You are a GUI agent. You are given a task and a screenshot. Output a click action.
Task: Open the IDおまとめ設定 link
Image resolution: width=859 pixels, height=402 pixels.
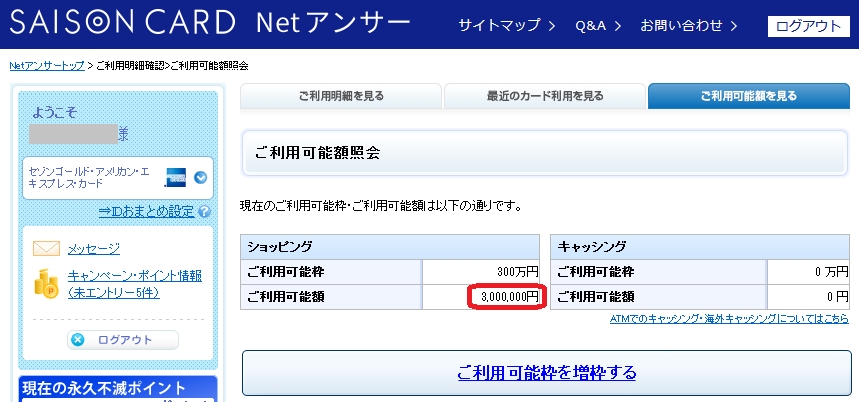click(147, 211)
